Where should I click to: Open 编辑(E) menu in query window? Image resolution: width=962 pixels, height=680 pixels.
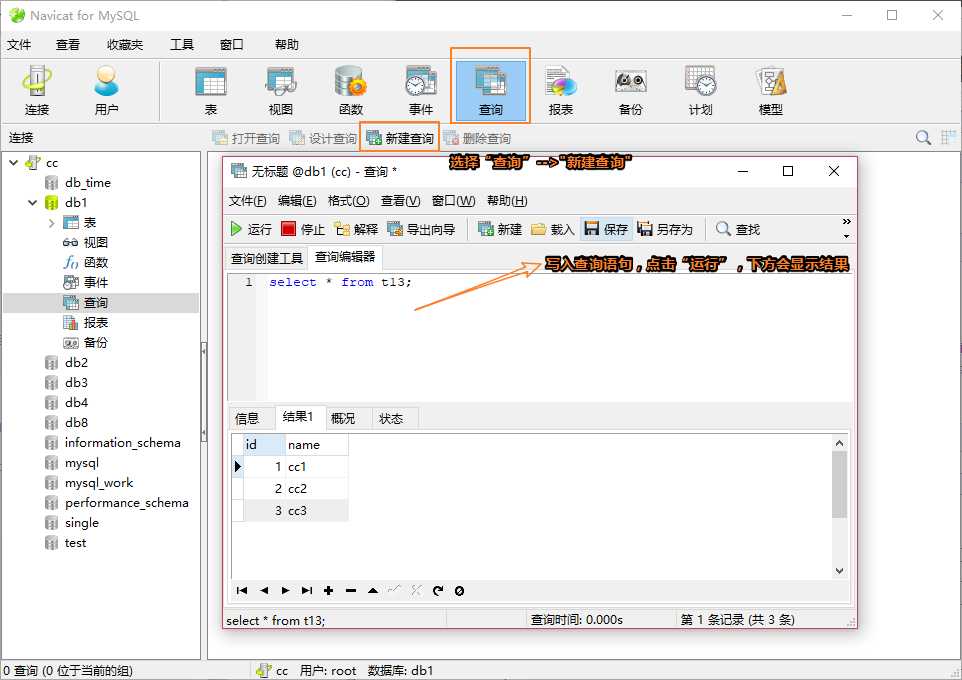pyautogui.click(x=297, y=201)
